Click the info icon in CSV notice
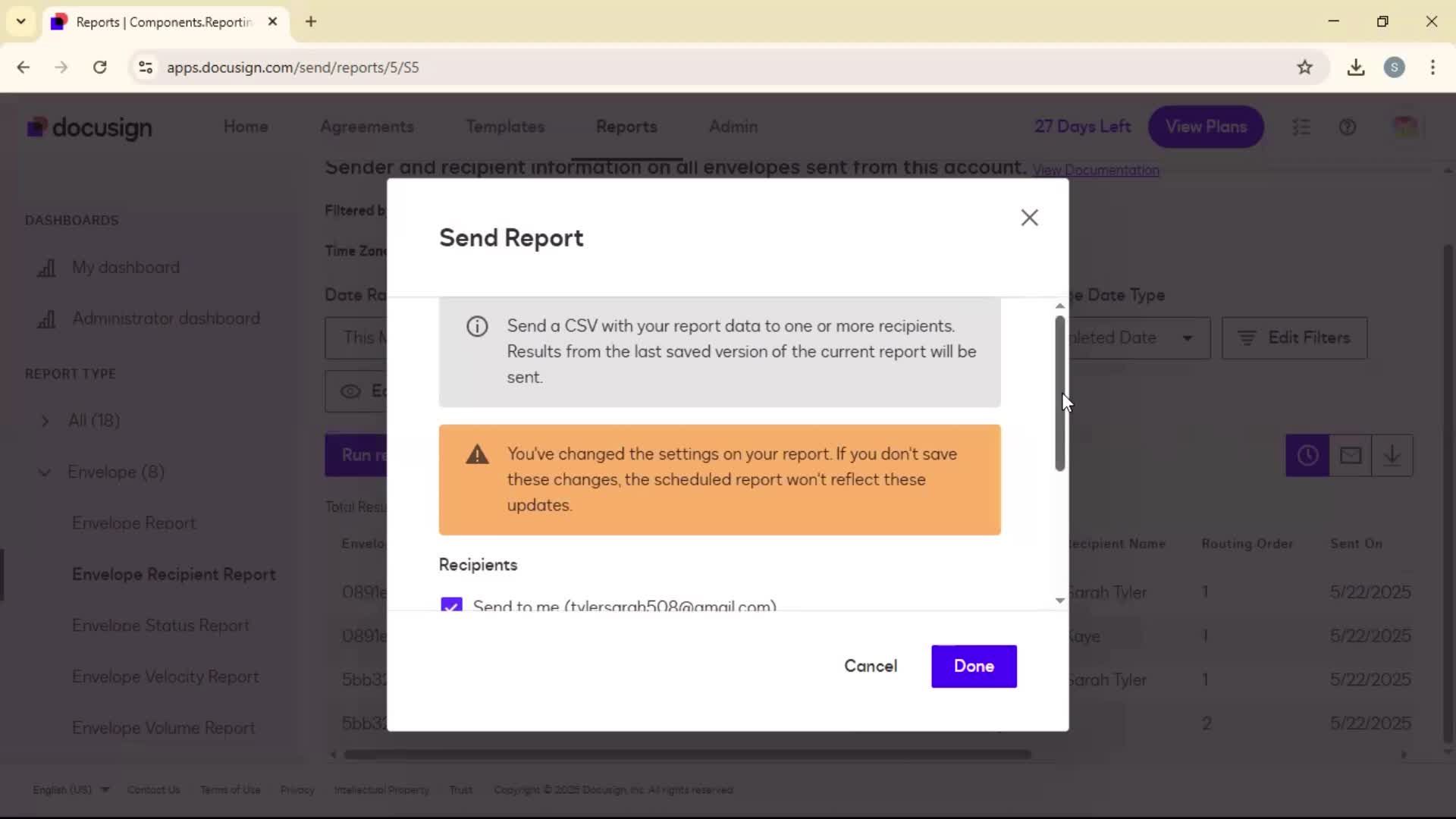Viewport: 1456px width, 819px height. [477, 327]
